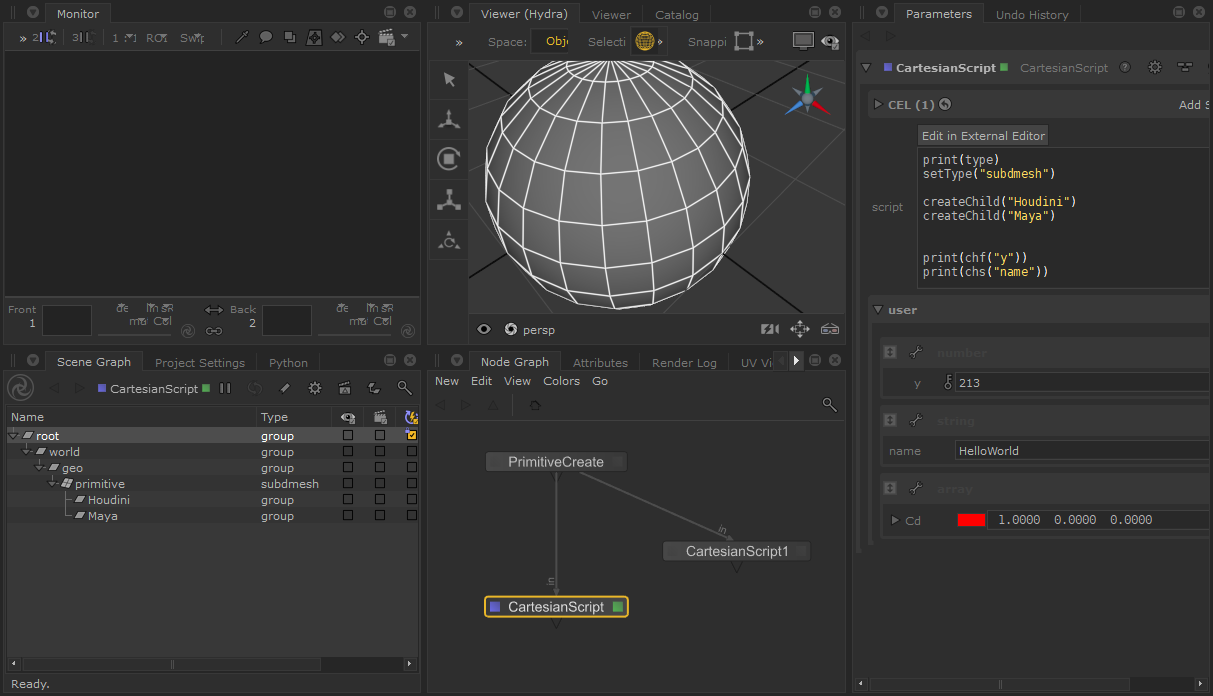This screenshot has width=1213, height=696.
Task: Toggle render checkbox for primitive row
Action: tap(380, 484)
